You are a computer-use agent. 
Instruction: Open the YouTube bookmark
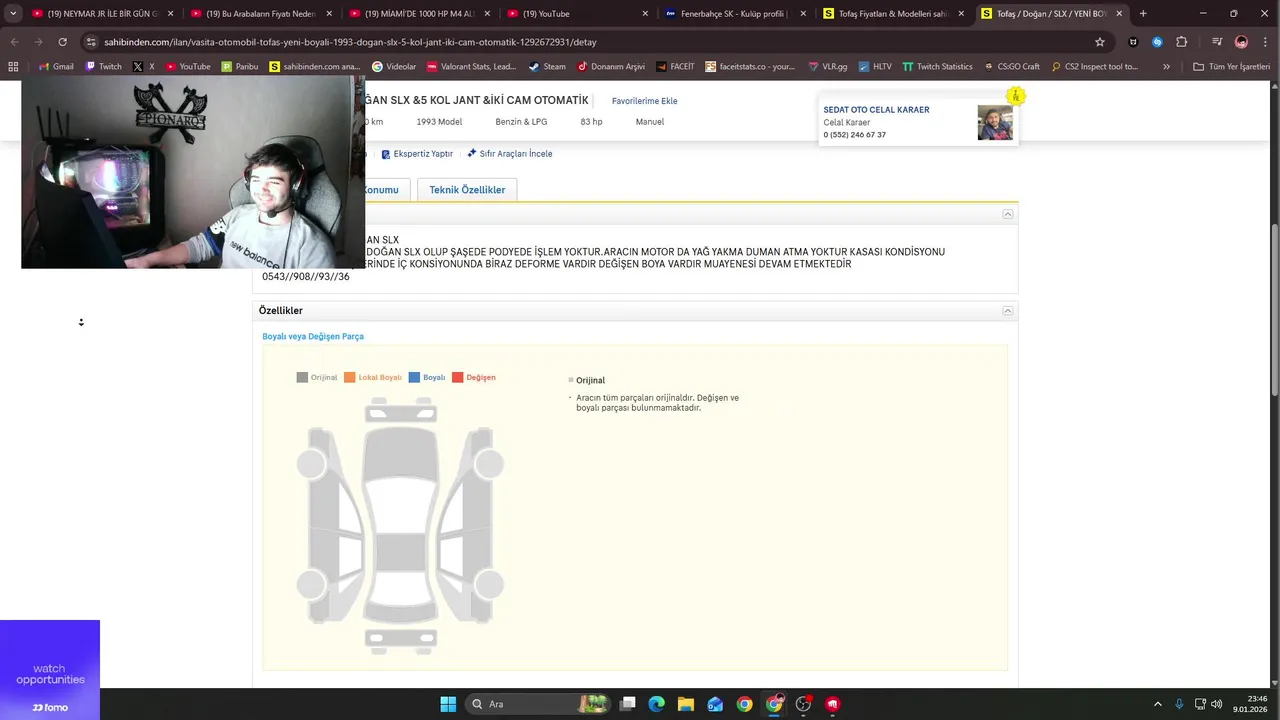188,66
